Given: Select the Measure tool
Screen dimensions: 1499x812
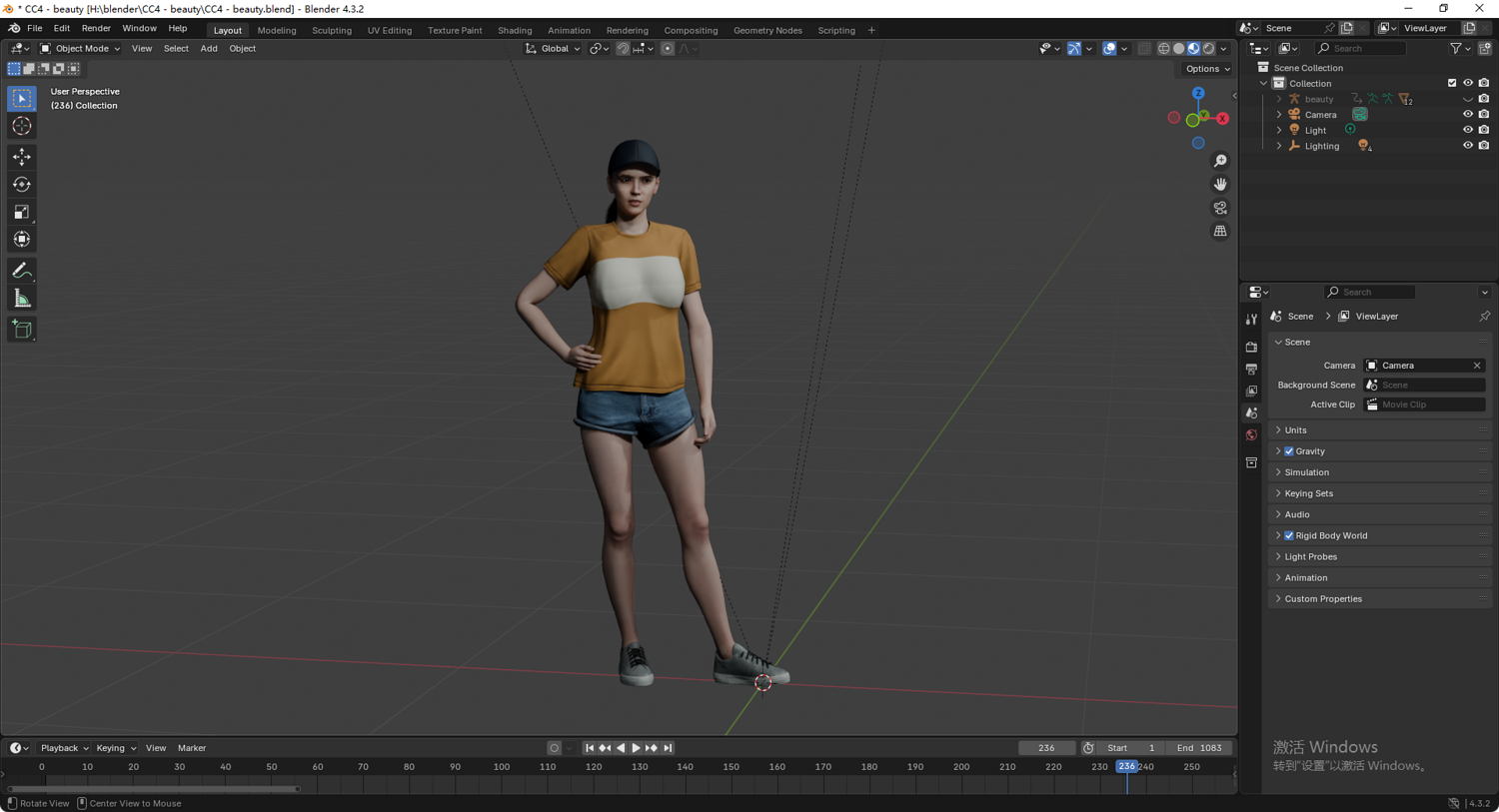Looking at the screenshot, I should pyautogui.click(x=22, y=299).
